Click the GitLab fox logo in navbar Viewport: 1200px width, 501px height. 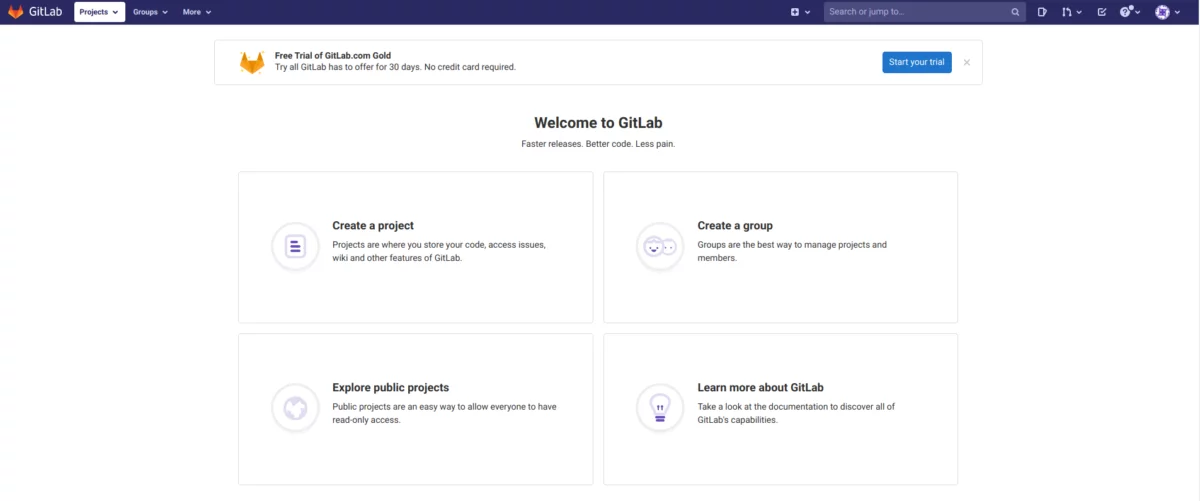16,12
